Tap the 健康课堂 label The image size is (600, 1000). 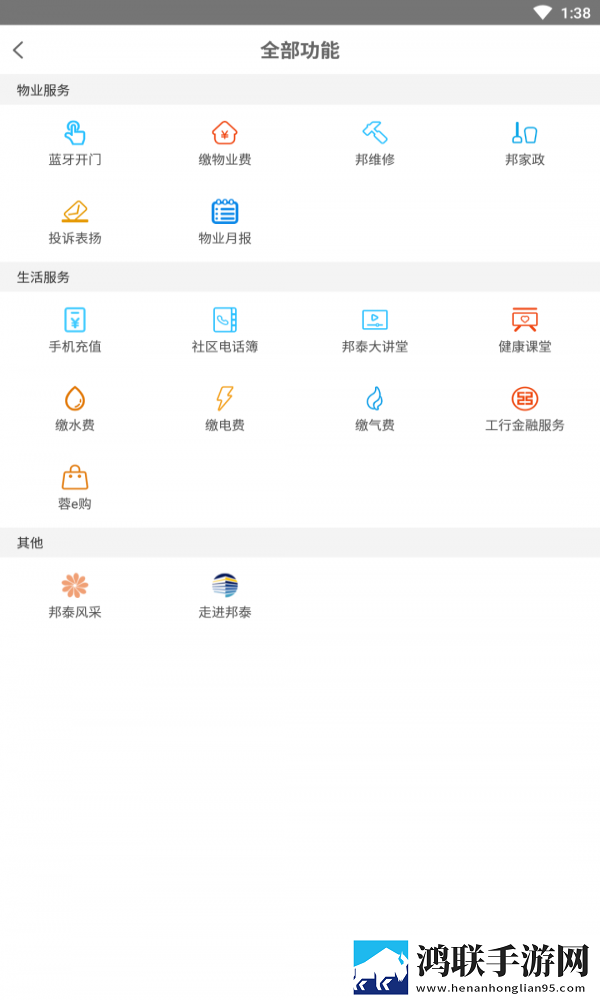[525, 346]
